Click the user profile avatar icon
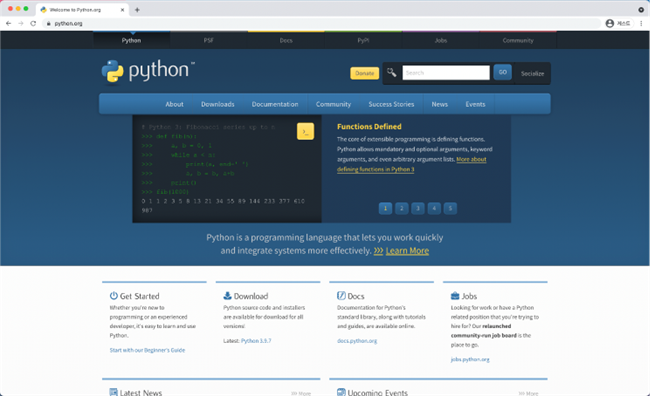Viewport: 652px width, 397px height. (610, 23)
